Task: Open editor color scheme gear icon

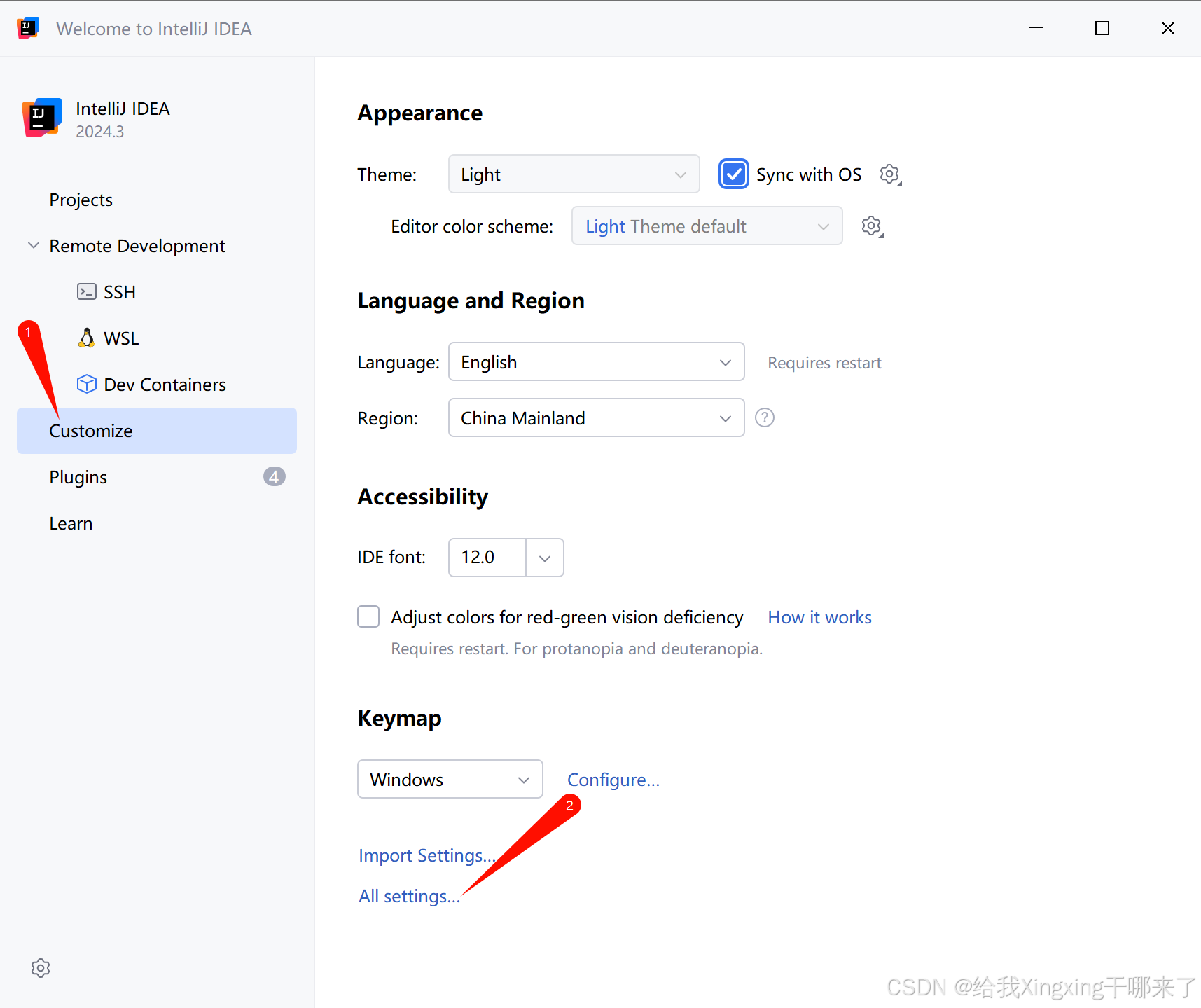Action: (x=872, y=226)
